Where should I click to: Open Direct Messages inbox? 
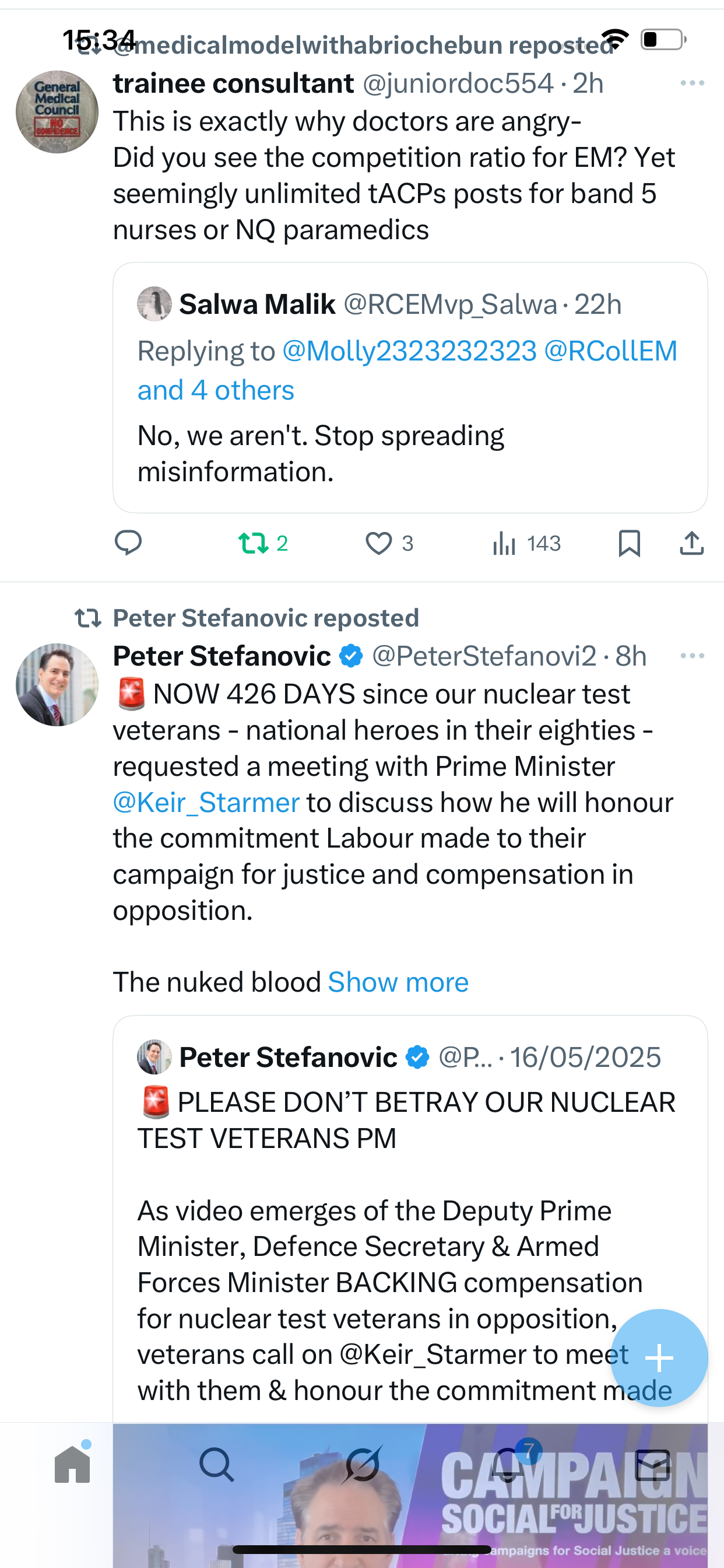[652, 1465]
